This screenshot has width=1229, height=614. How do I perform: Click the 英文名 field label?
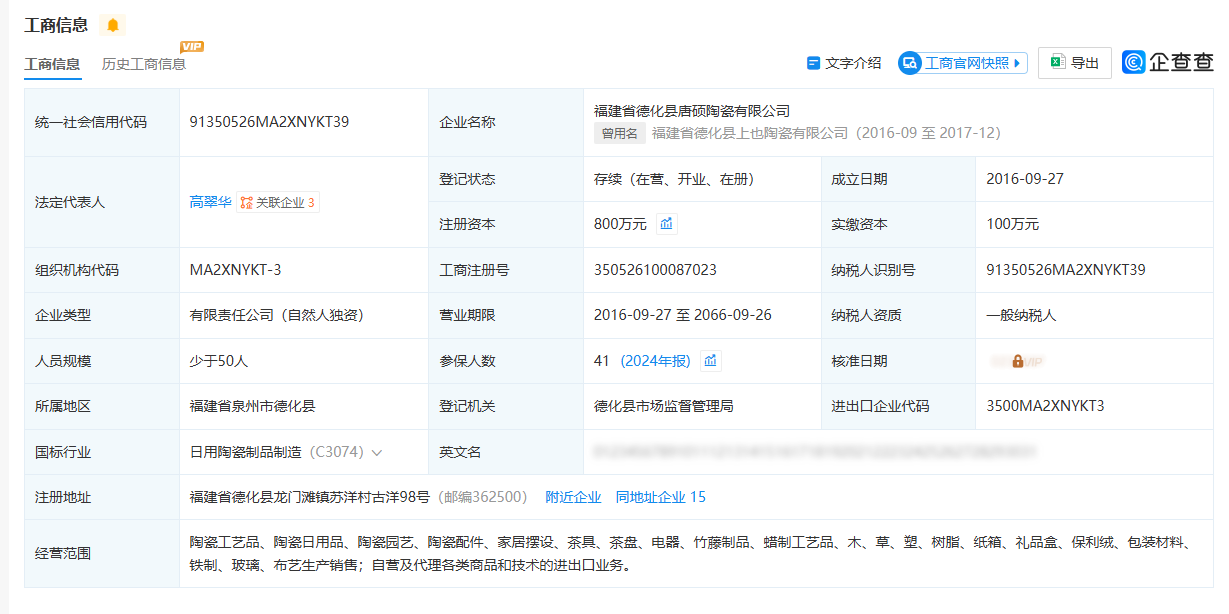[x=460, y=452]
